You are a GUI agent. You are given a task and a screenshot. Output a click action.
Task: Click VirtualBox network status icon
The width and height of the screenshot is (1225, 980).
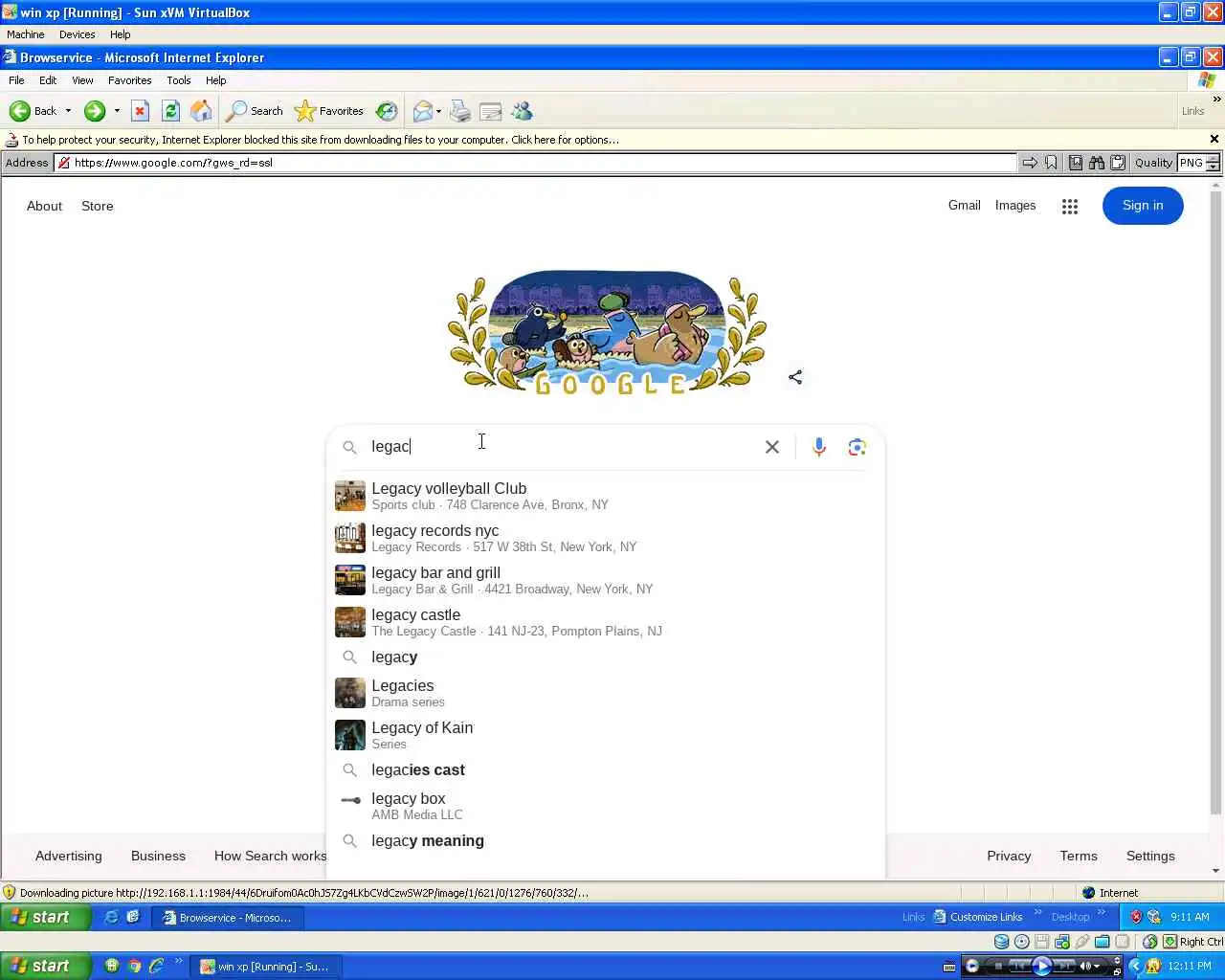click(x=1061, y=942)
